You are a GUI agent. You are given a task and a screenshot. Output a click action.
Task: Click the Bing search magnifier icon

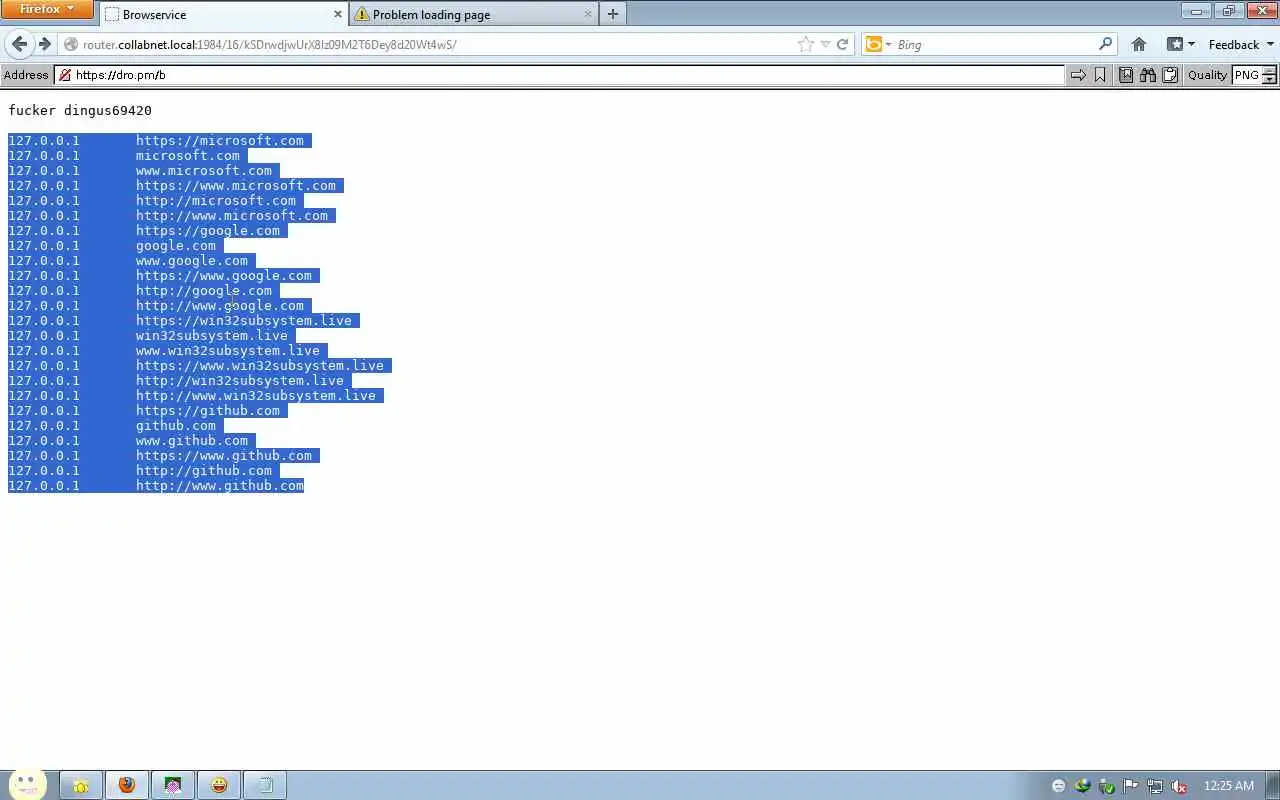pos(1105,44)
